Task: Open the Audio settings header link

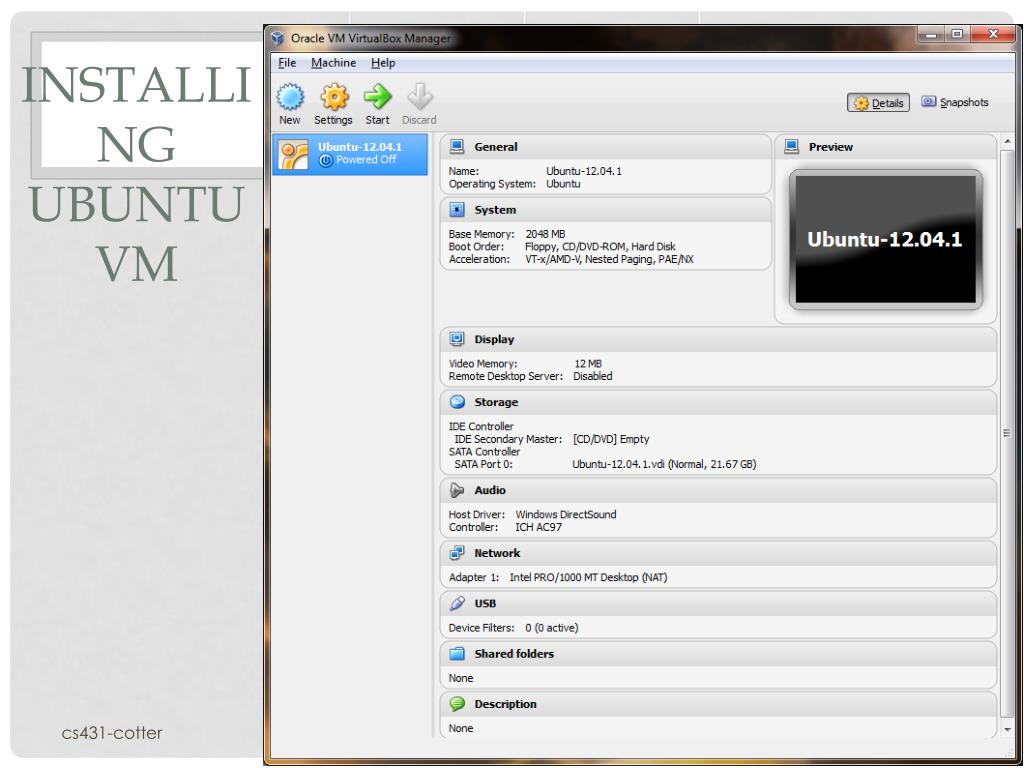Action: (490, 490)
